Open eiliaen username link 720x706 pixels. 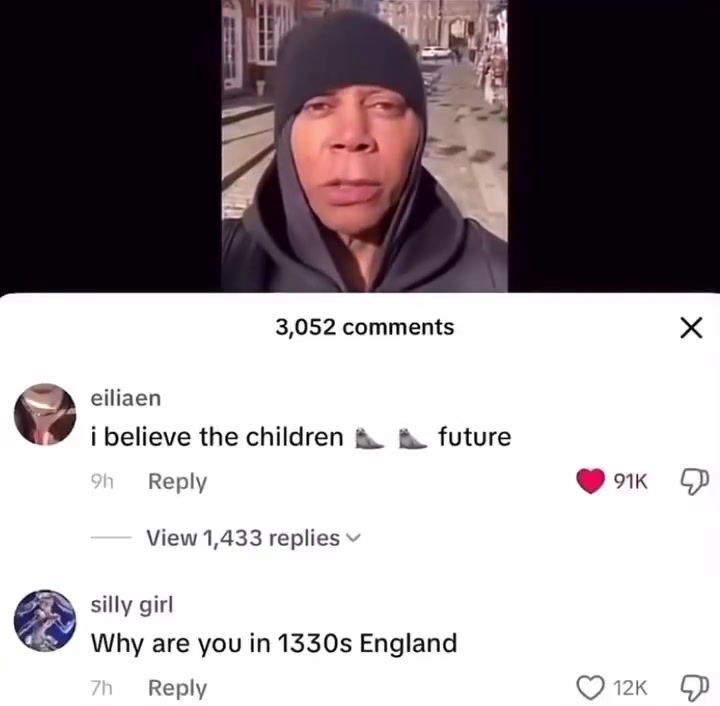coord(126,398)
